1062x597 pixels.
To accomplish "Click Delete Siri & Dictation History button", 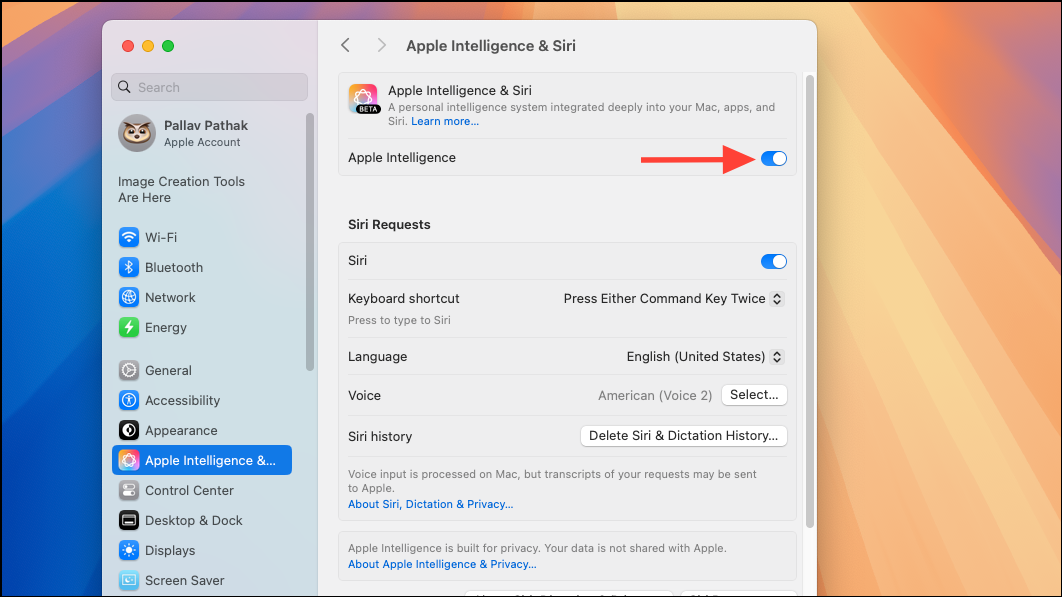I will point(683,436).
